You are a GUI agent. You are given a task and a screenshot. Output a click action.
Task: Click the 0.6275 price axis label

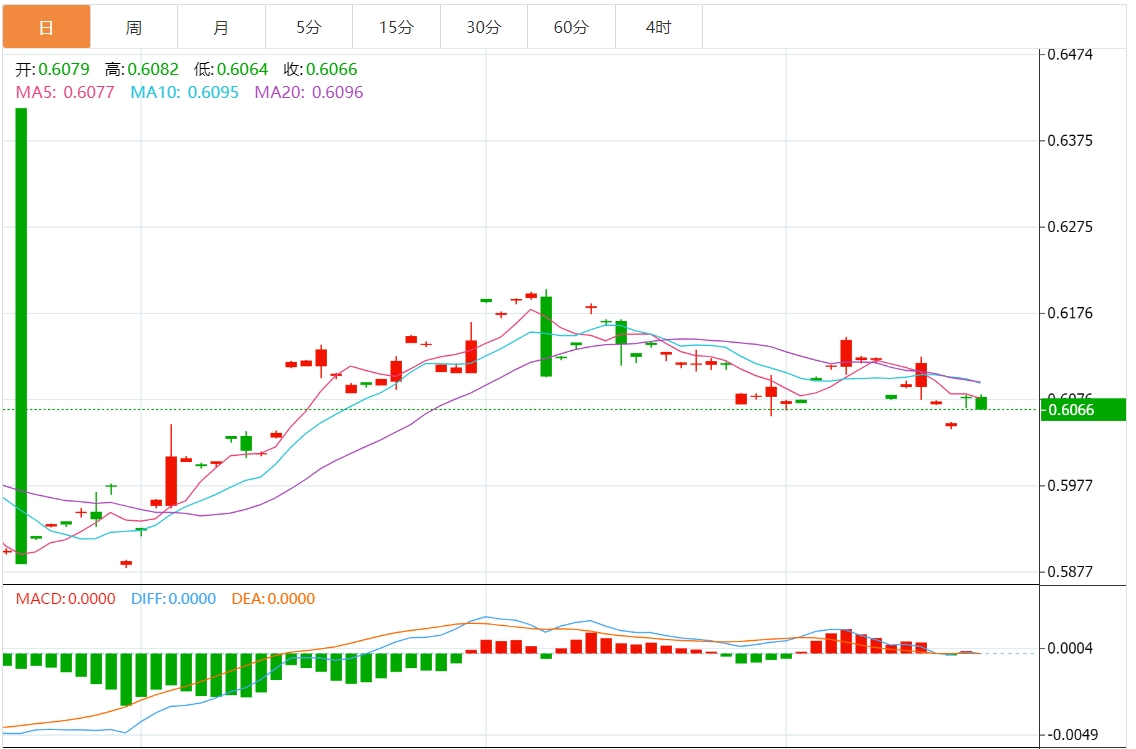1071,227
